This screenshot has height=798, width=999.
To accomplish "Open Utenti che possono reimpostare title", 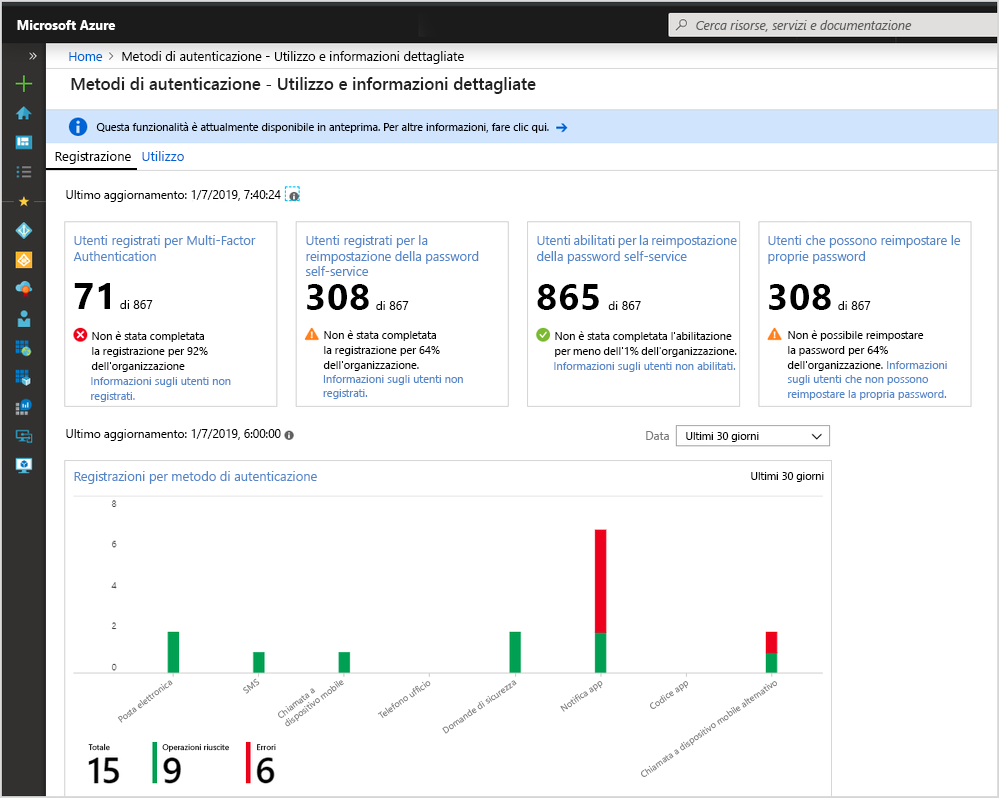I will click(863, 248).
